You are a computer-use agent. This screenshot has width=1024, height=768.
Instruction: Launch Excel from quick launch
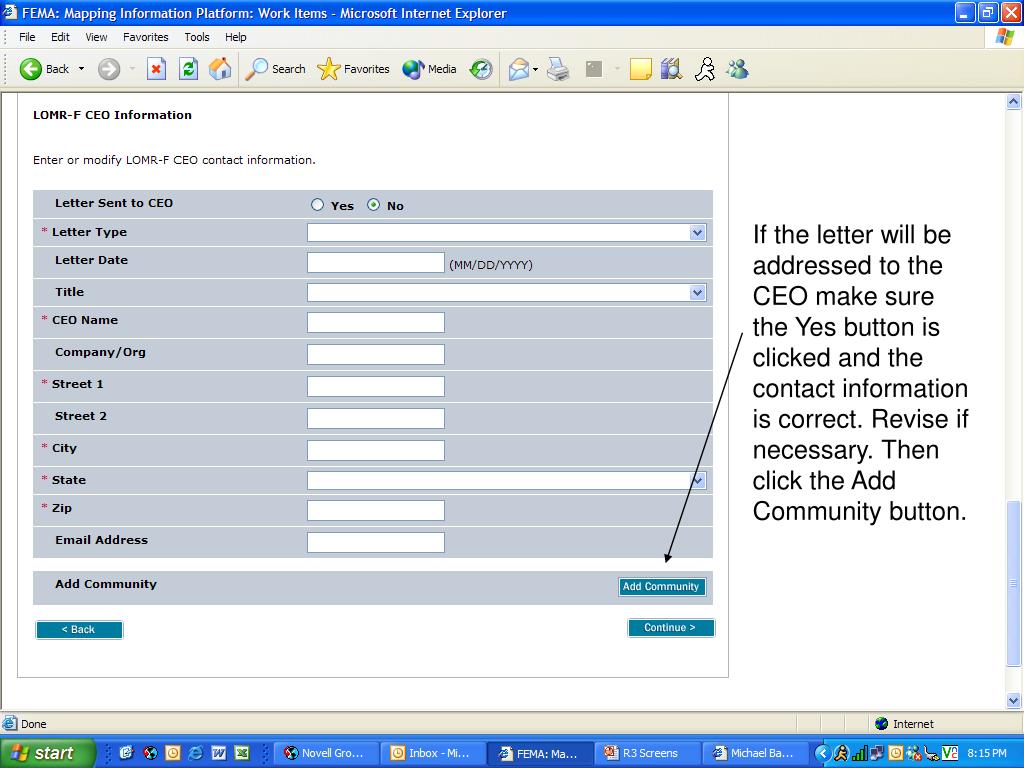[x=242, y=753]
